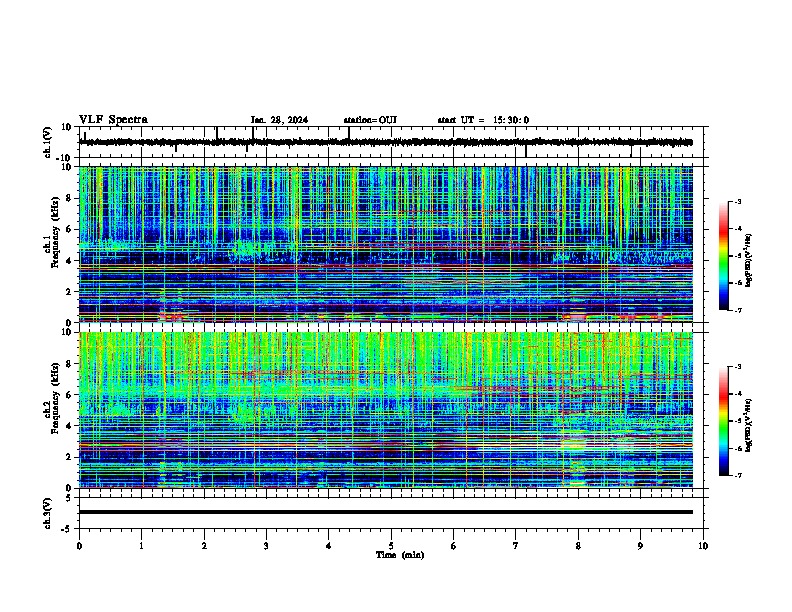Viewport: 792px width, 612px height.
Task: Click inside the ch.1 spectrogram panel
Action: click(386, 244)
